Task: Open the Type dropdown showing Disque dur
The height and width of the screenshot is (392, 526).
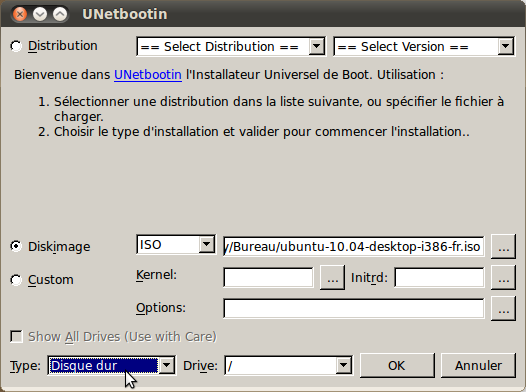Action: click(112, 366)
